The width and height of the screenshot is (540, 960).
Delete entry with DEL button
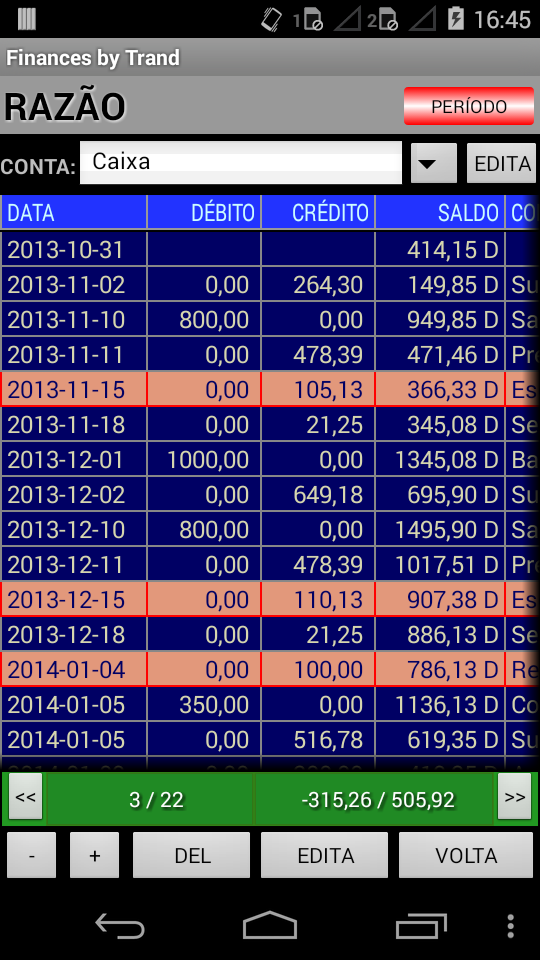point(192,855)
